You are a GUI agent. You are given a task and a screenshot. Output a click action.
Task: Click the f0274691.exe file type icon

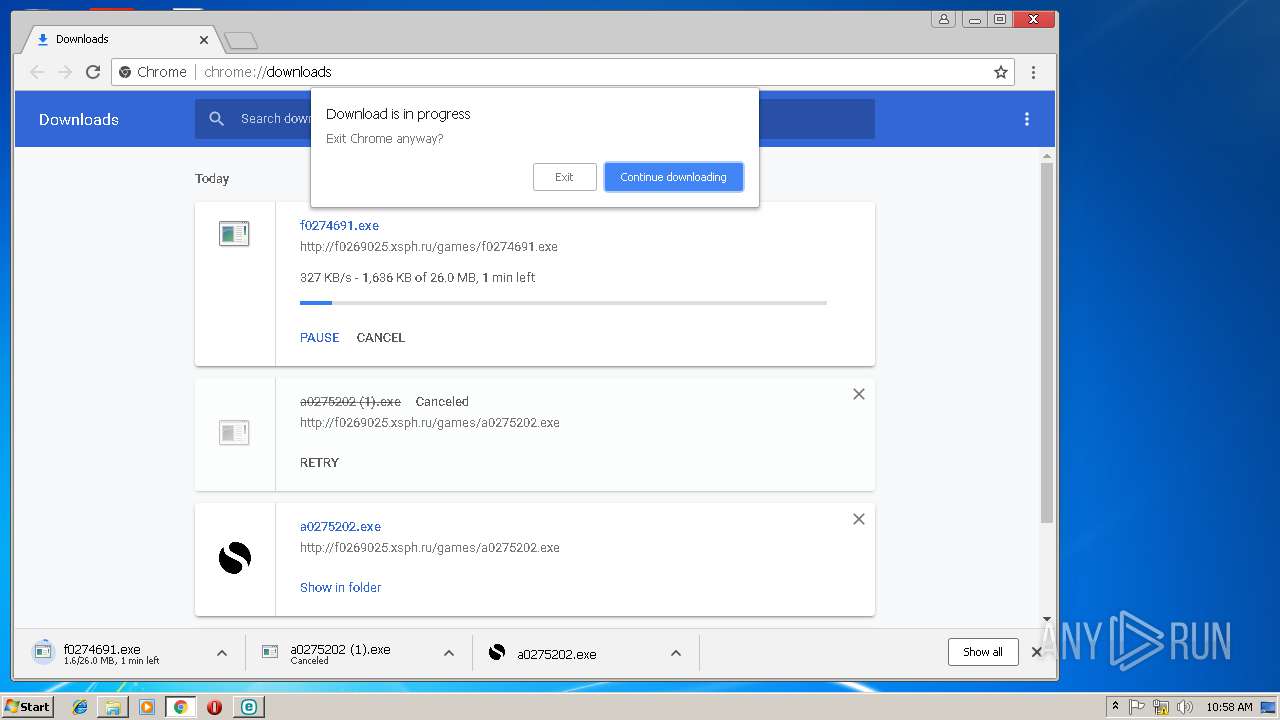pyautogui.click(x=234, y=234)
